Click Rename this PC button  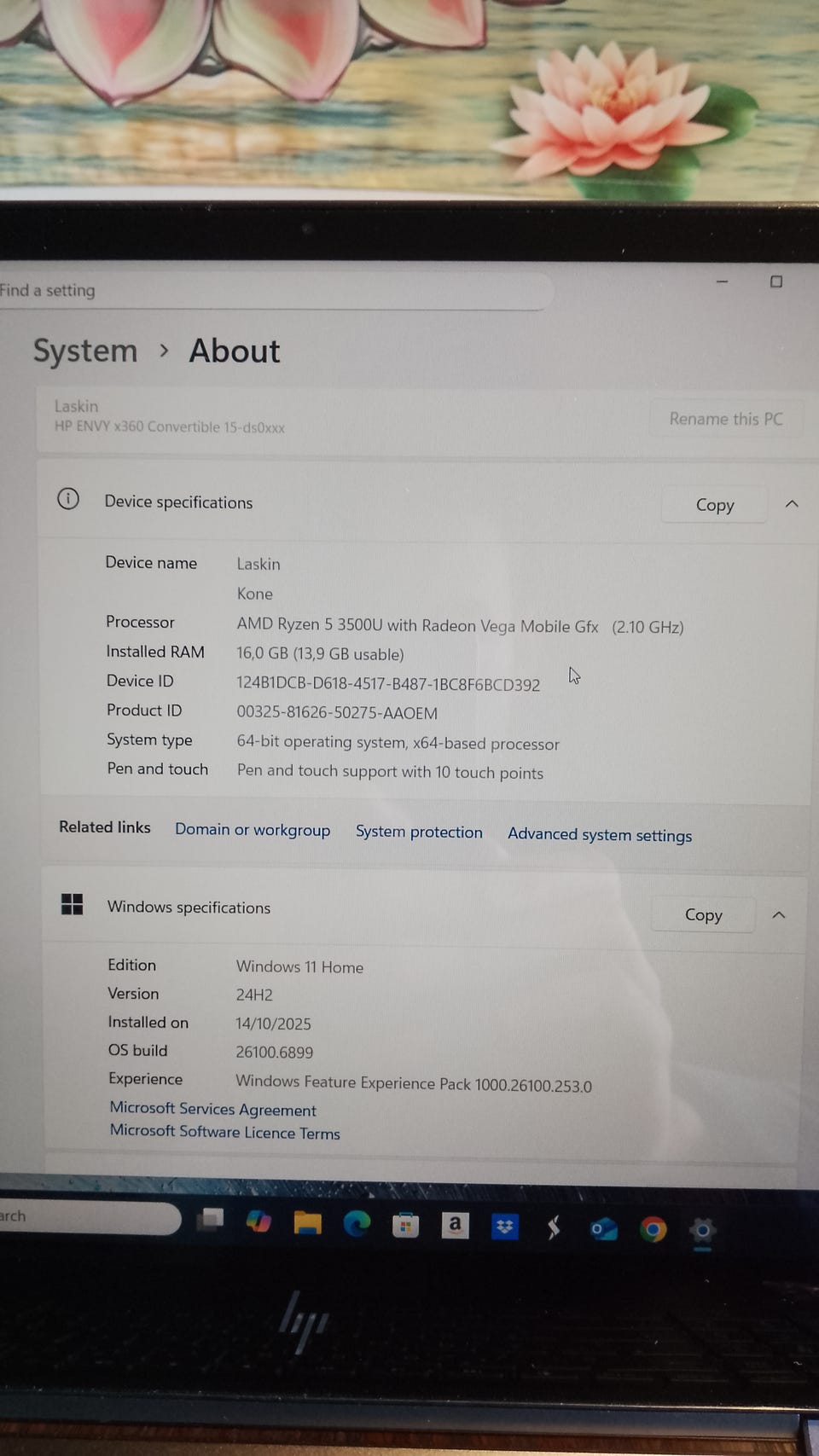click(726, 419)
